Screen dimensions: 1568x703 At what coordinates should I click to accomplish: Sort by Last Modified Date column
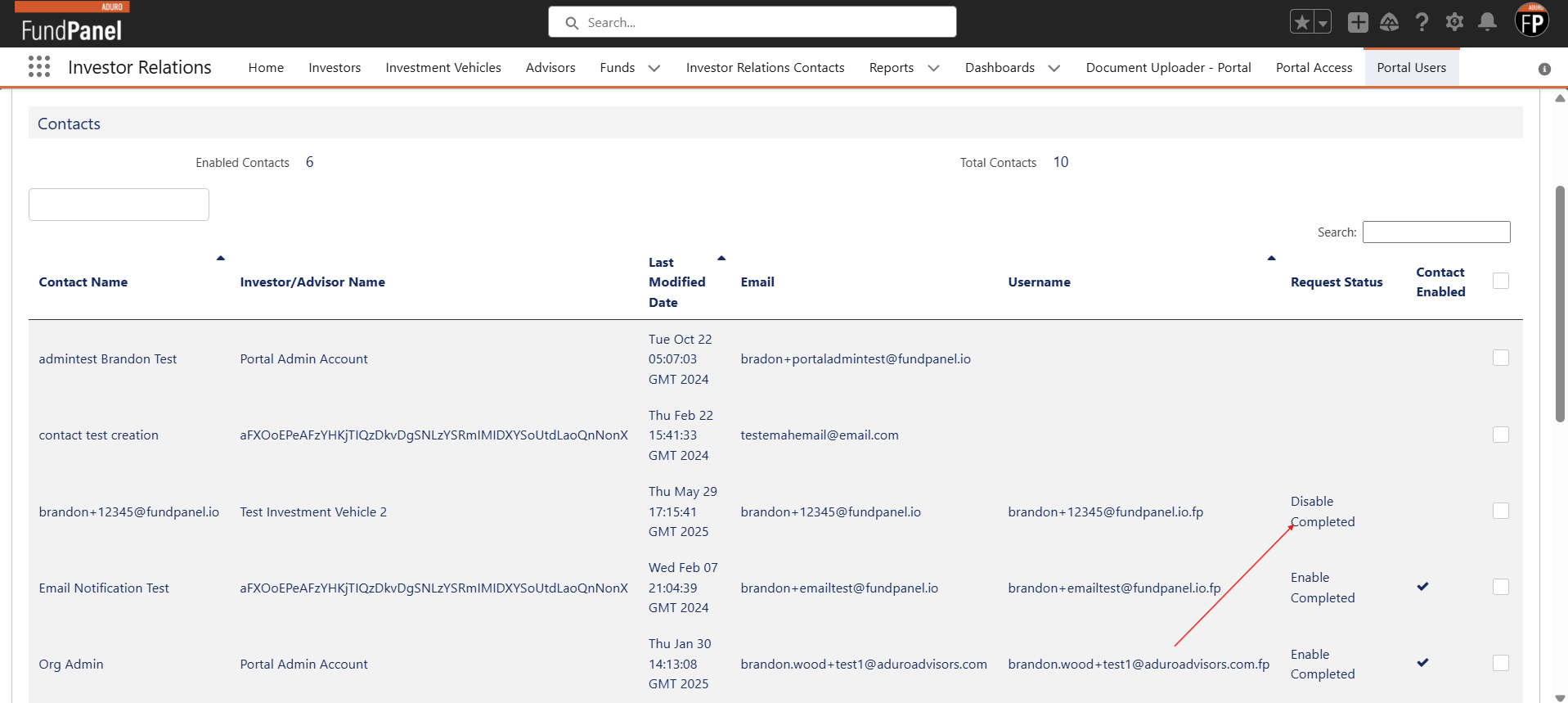[676, 282]
